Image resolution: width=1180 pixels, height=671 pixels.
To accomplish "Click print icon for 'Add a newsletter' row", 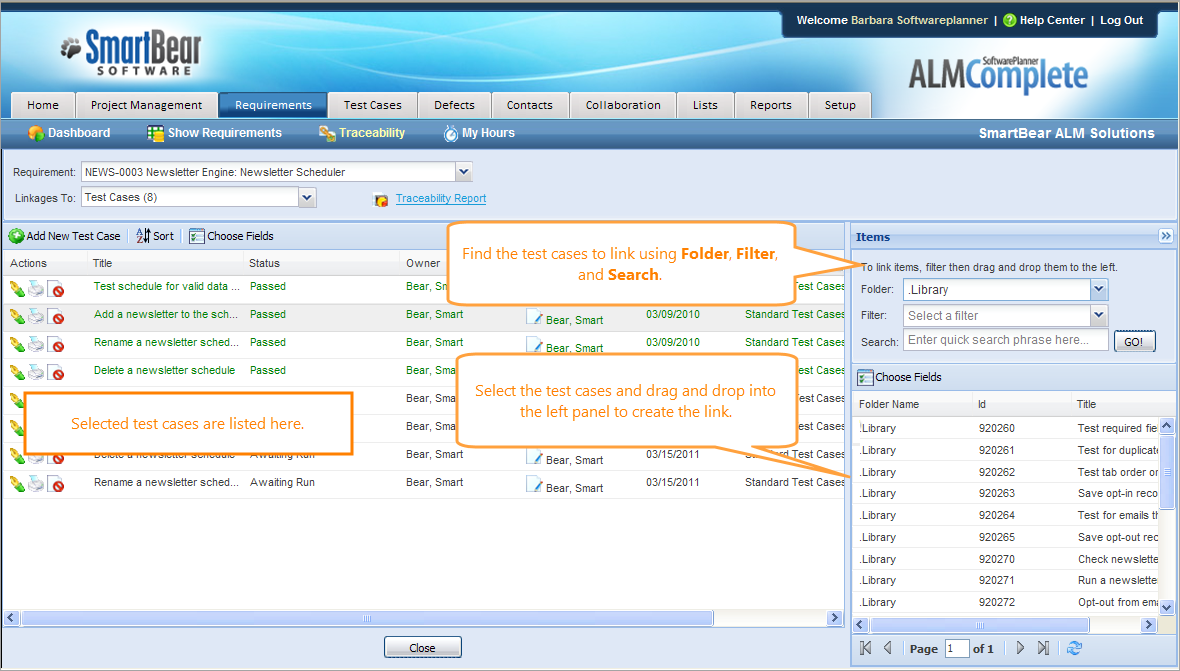I will point(36,316).
